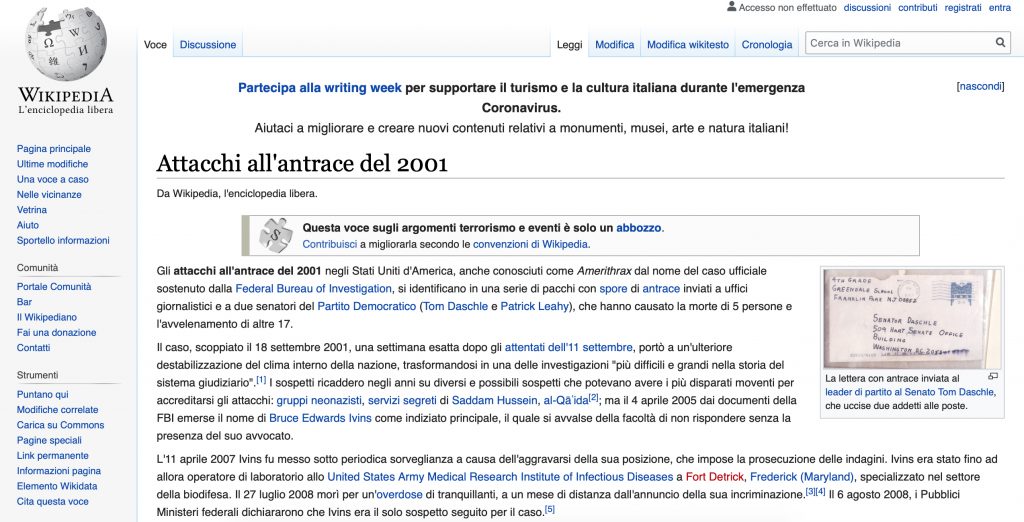
Task: Open the Partito Democratico link
Action: point(366,306)
